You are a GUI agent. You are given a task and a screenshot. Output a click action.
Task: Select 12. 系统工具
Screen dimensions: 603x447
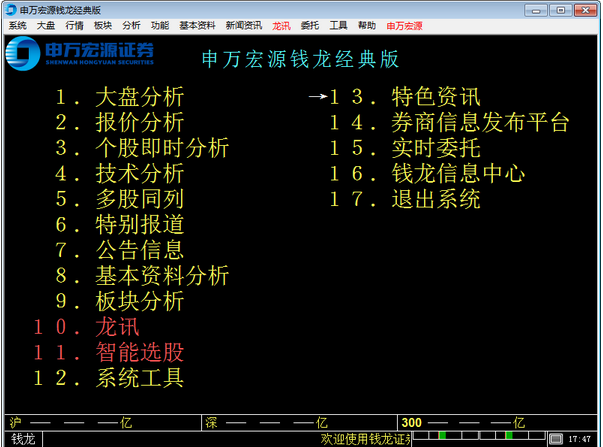pyautogui.click(x=109, y=378)
